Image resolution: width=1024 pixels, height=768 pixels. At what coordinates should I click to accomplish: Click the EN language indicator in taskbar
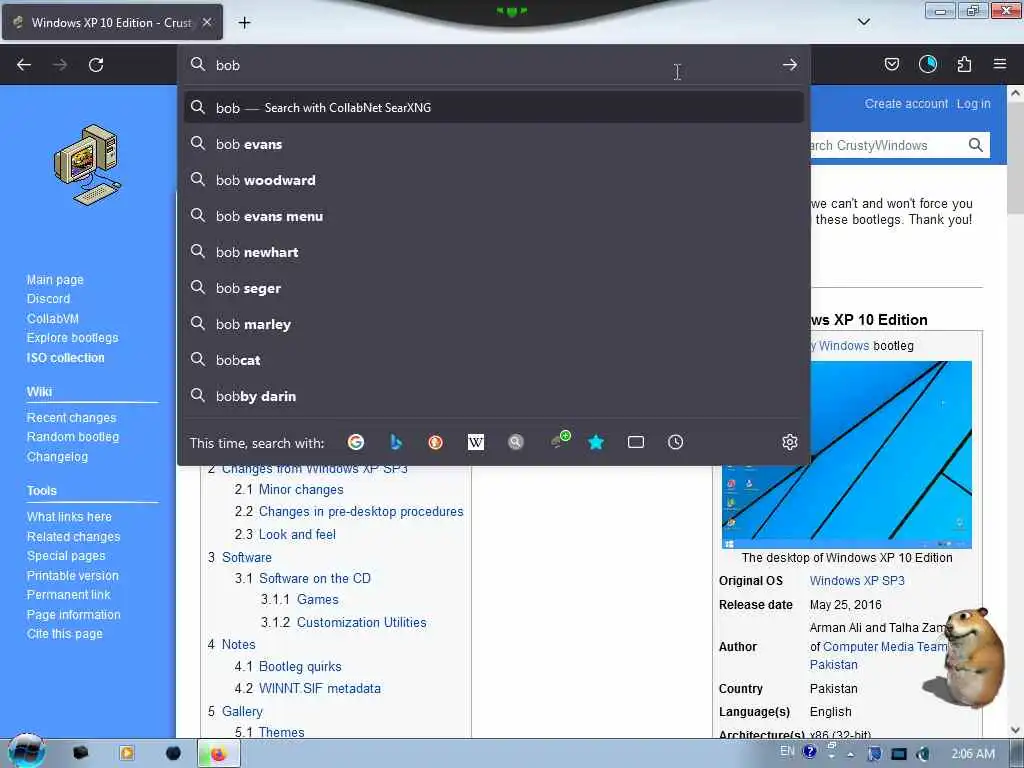(787, 752)
